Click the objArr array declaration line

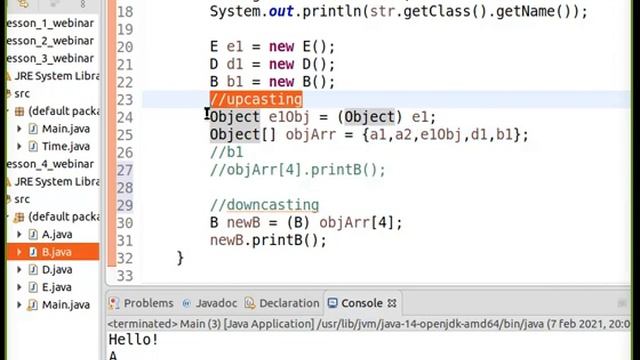pyautogui.click(x=369, y=135)
